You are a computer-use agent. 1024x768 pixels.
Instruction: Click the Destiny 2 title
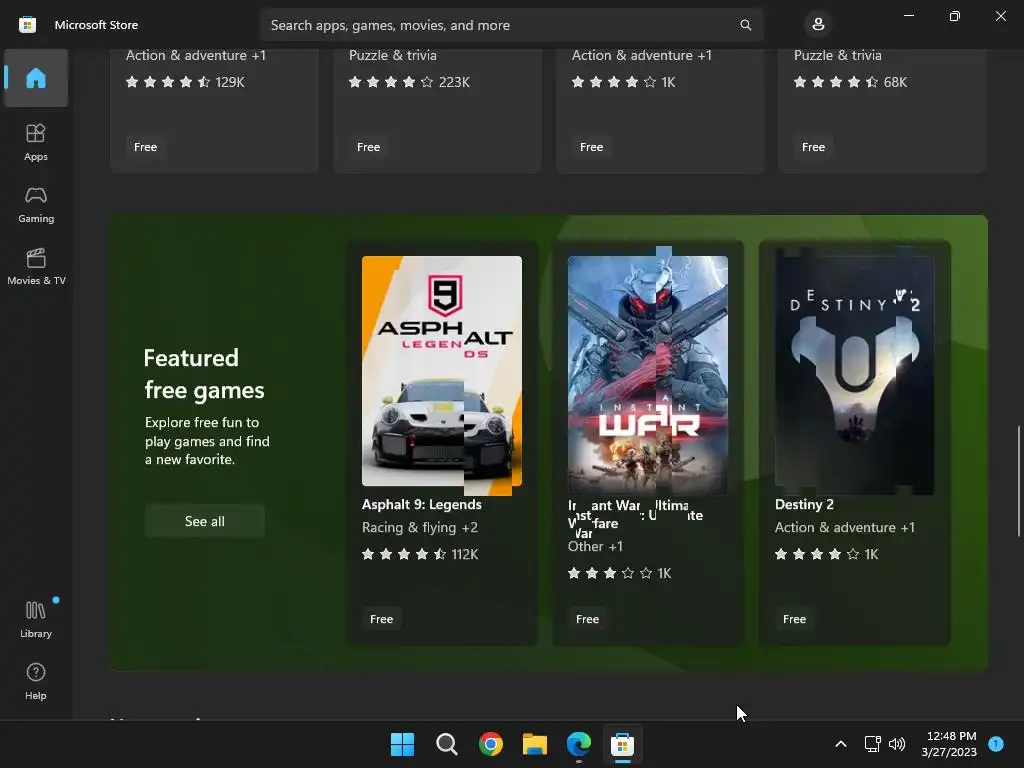[804, 504]
